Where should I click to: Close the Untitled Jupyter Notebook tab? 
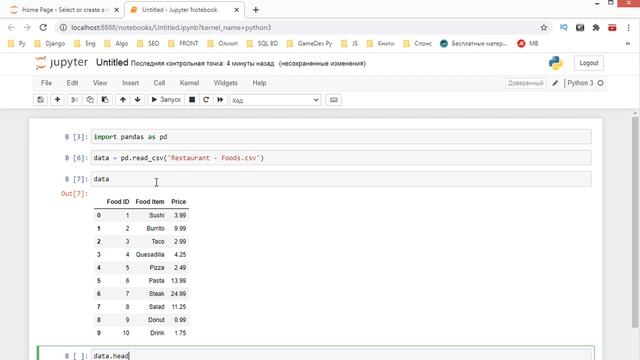tap(236, 10)
